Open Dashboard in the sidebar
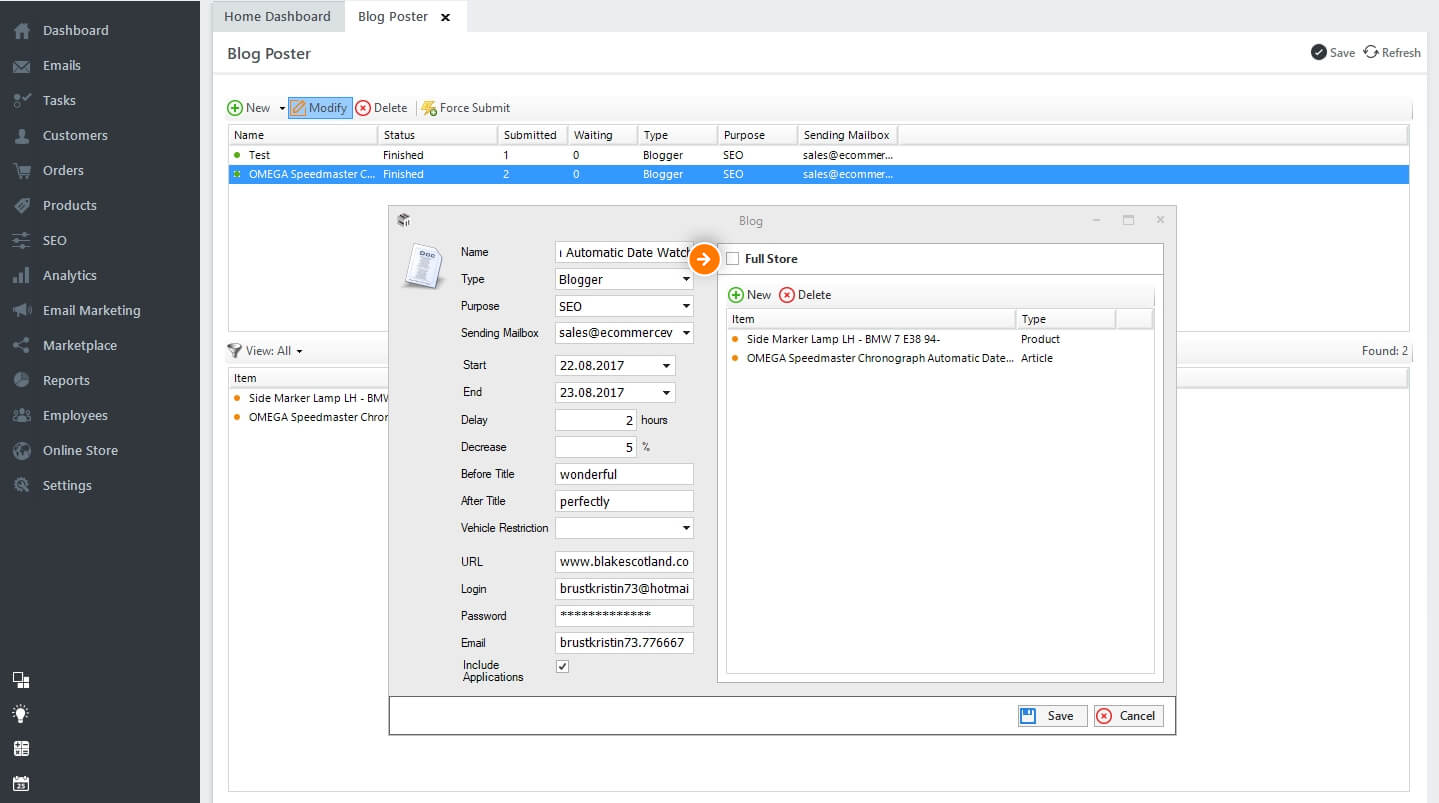1439x803 pixels. (75, 30)
